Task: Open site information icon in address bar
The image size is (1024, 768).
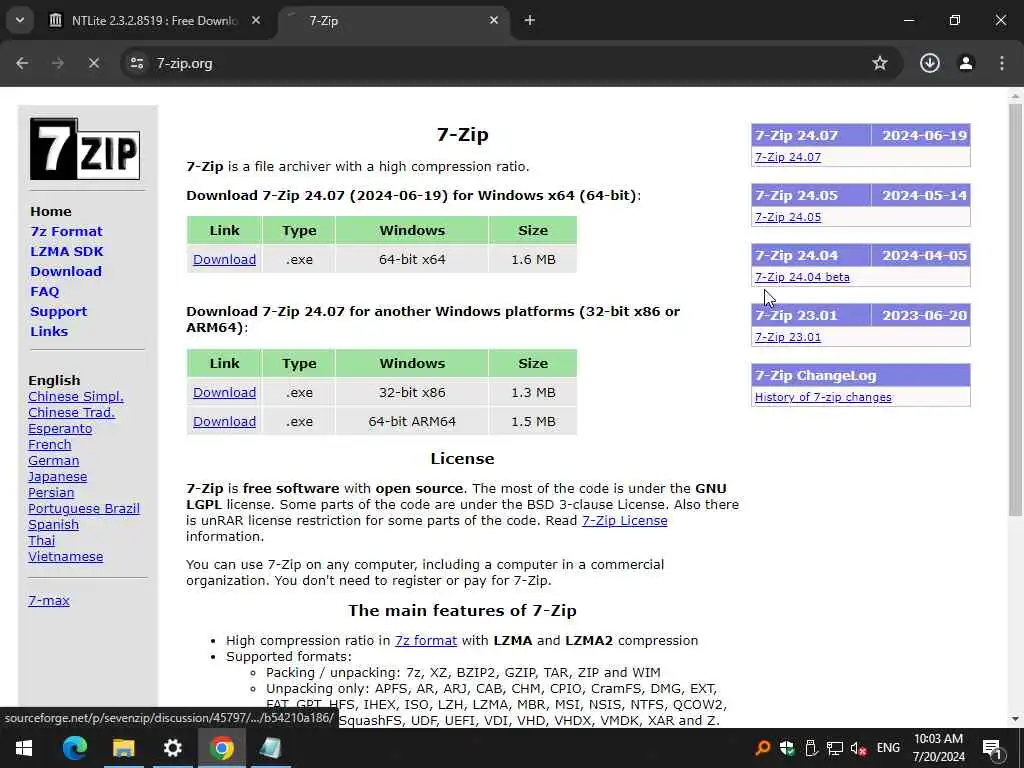Action: tap(136, 63)
